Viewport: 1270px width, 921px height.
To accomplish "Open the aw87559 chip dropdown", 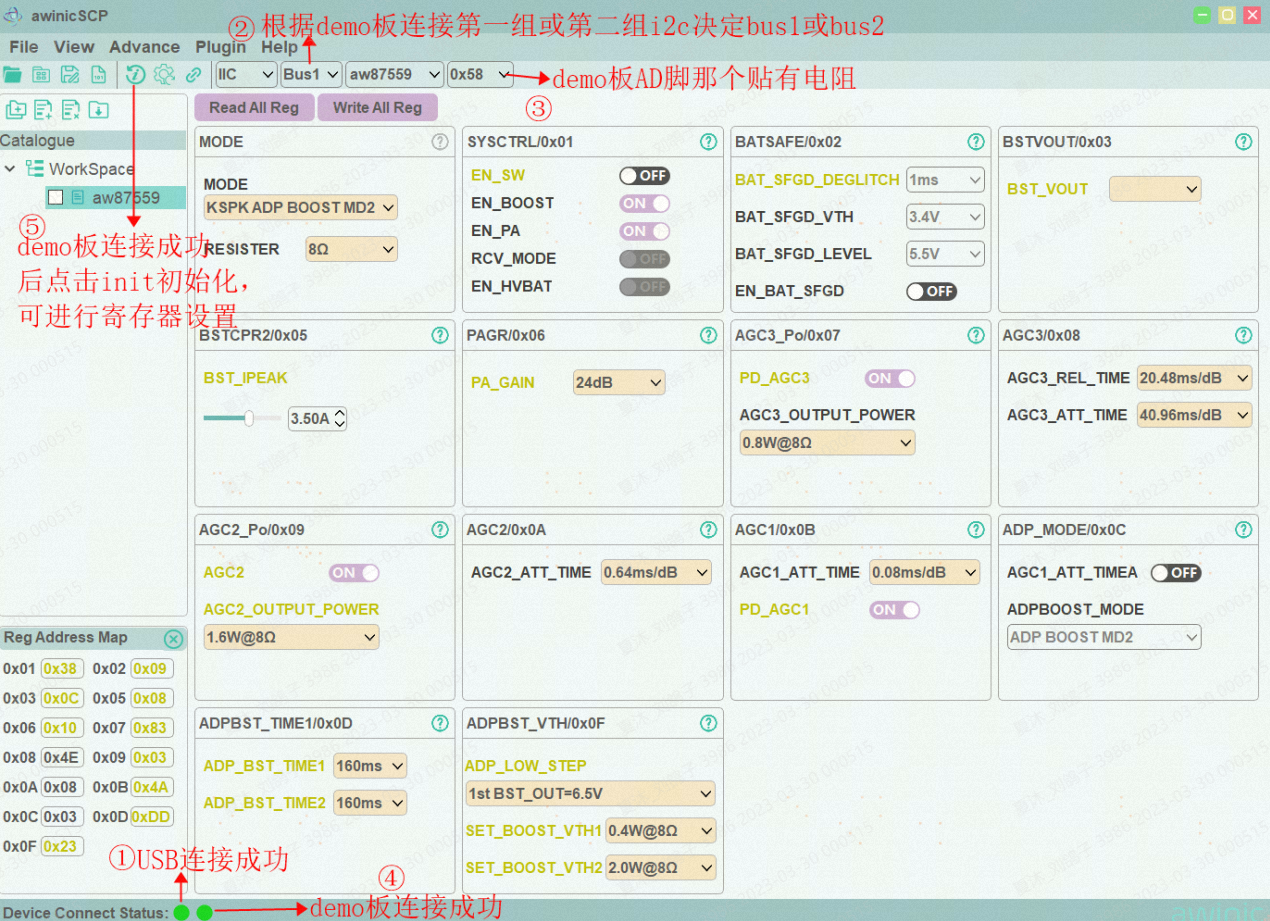I will tap(394, 74).
